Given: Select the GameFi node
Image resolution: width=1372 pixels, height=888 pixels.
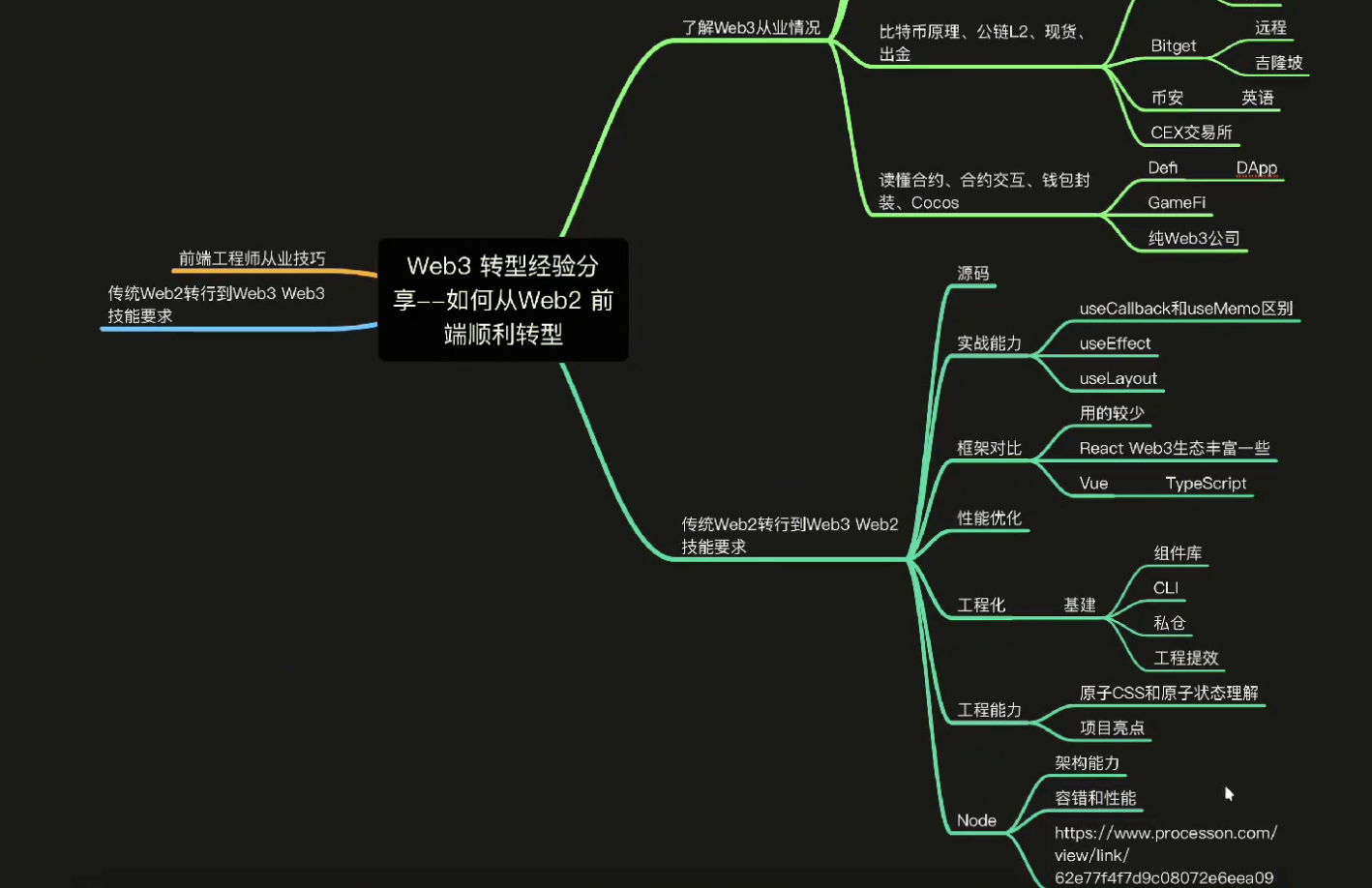Looking at the screenshot, I should point(1177,202).
